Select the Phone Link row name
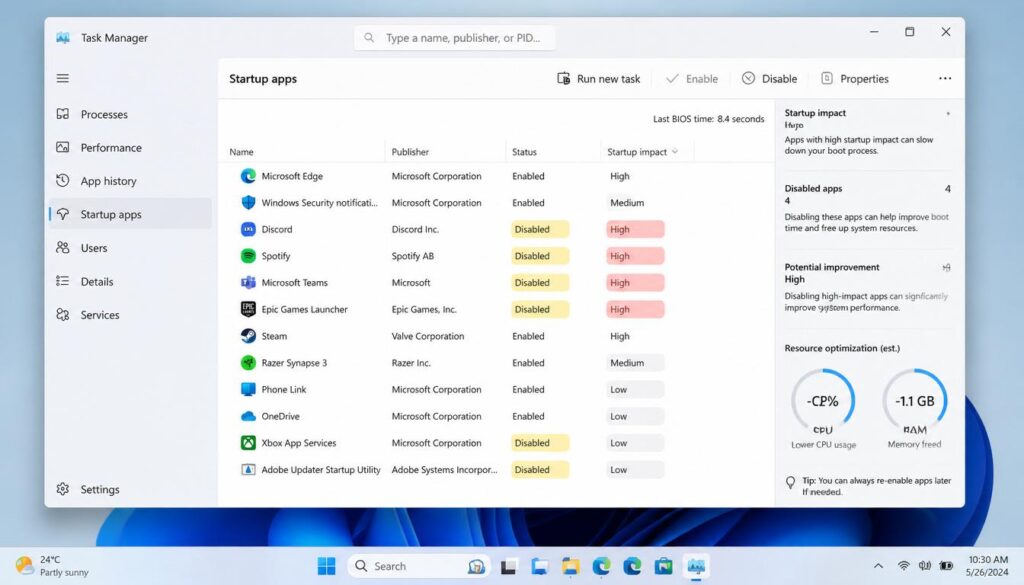1024x585 pixels. pos(283,389)
